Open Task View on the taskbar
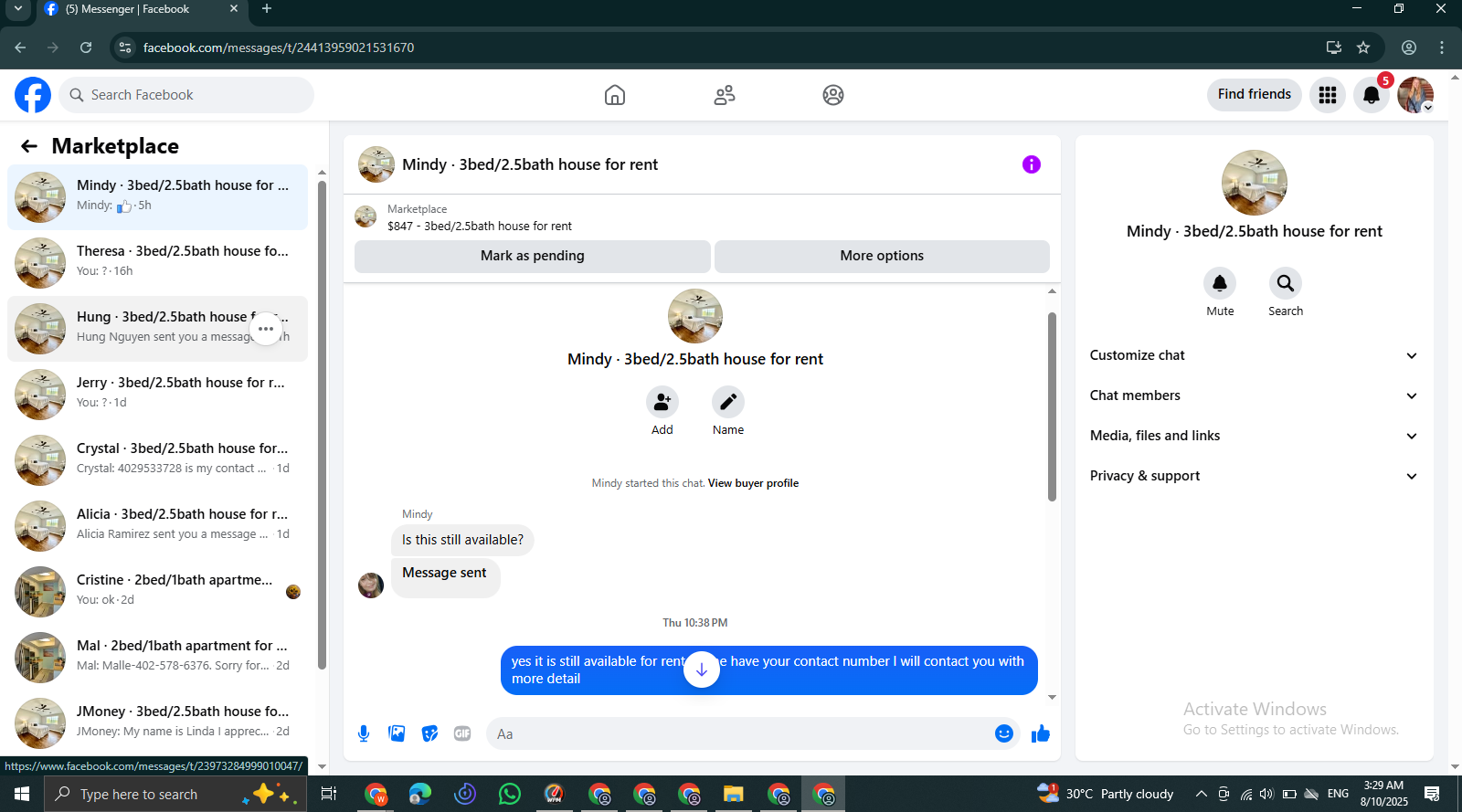 (329, 794)
